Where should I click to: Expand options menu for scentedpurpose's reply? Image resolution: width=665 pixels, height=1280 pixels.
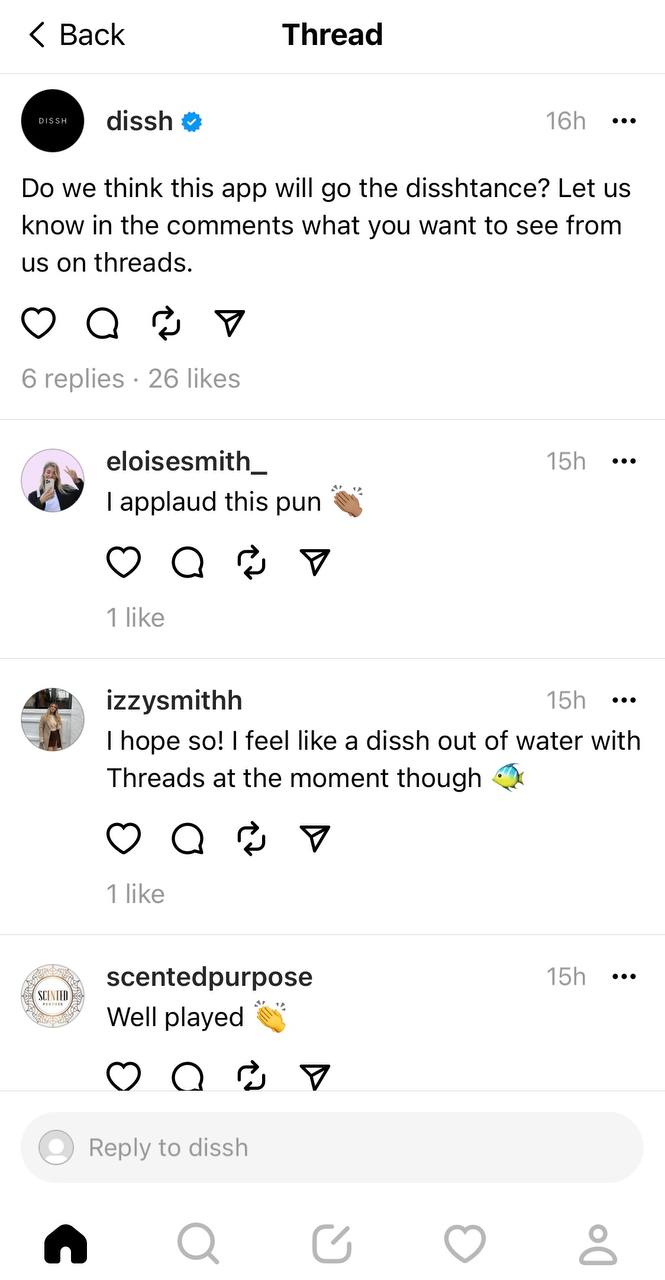(623, 977)
